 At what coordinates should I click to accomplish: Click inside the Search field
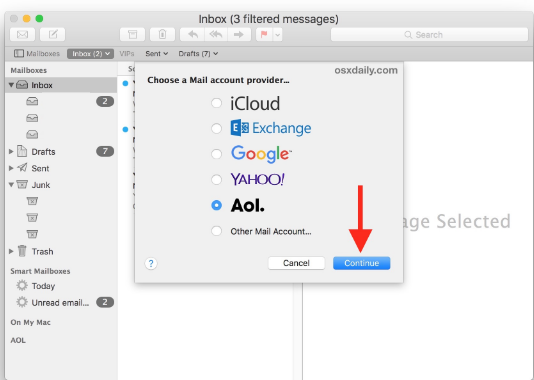click(x=429, y=34)
